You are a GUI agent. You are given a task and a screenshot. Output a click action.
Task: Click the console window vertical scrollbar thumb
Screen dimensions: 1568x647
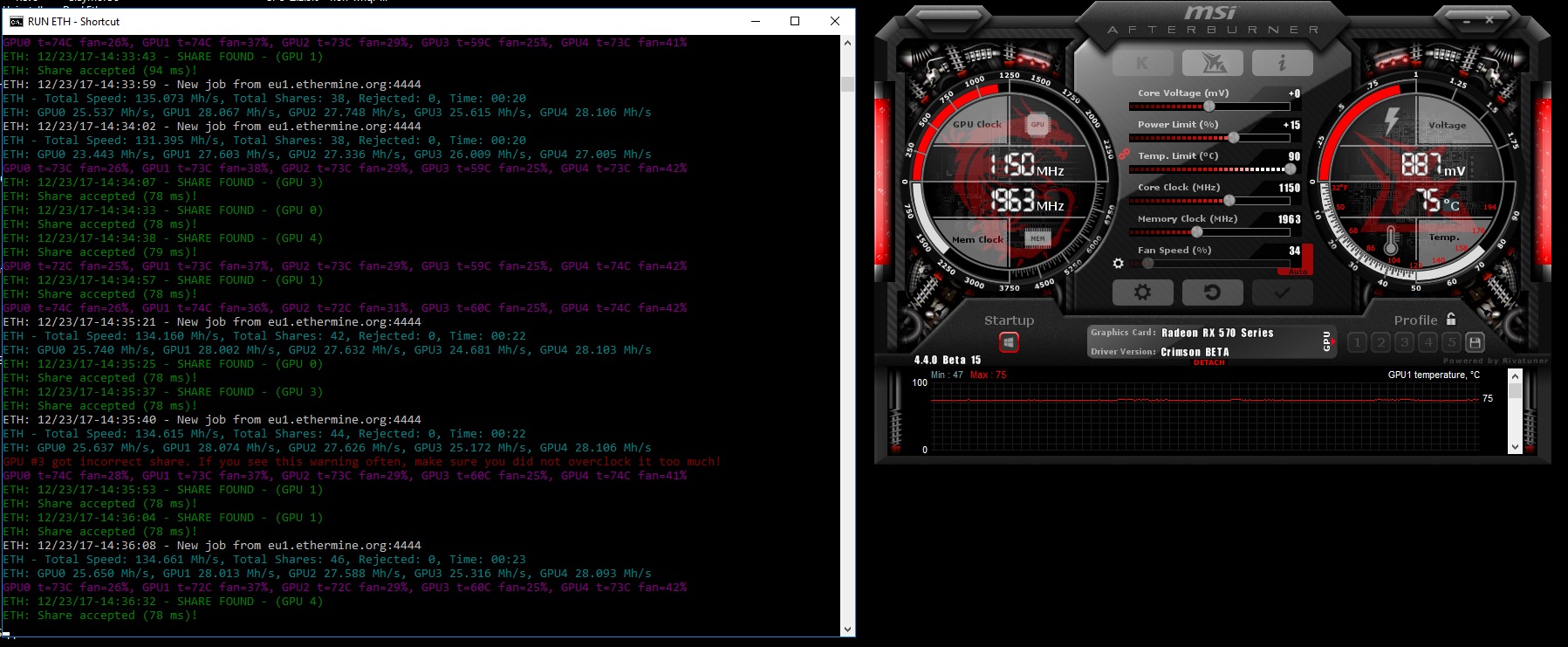click(847, 84)
